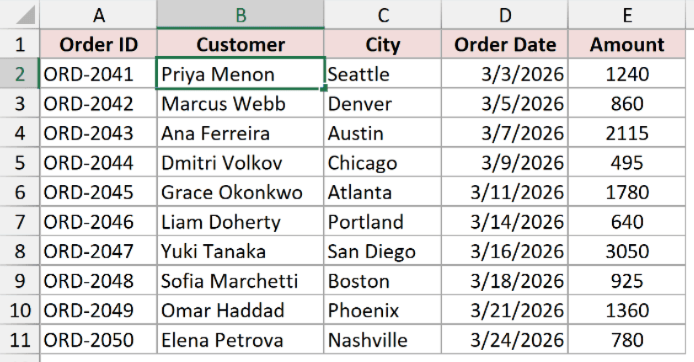Select row 7 header

click(x=19, y=222)
